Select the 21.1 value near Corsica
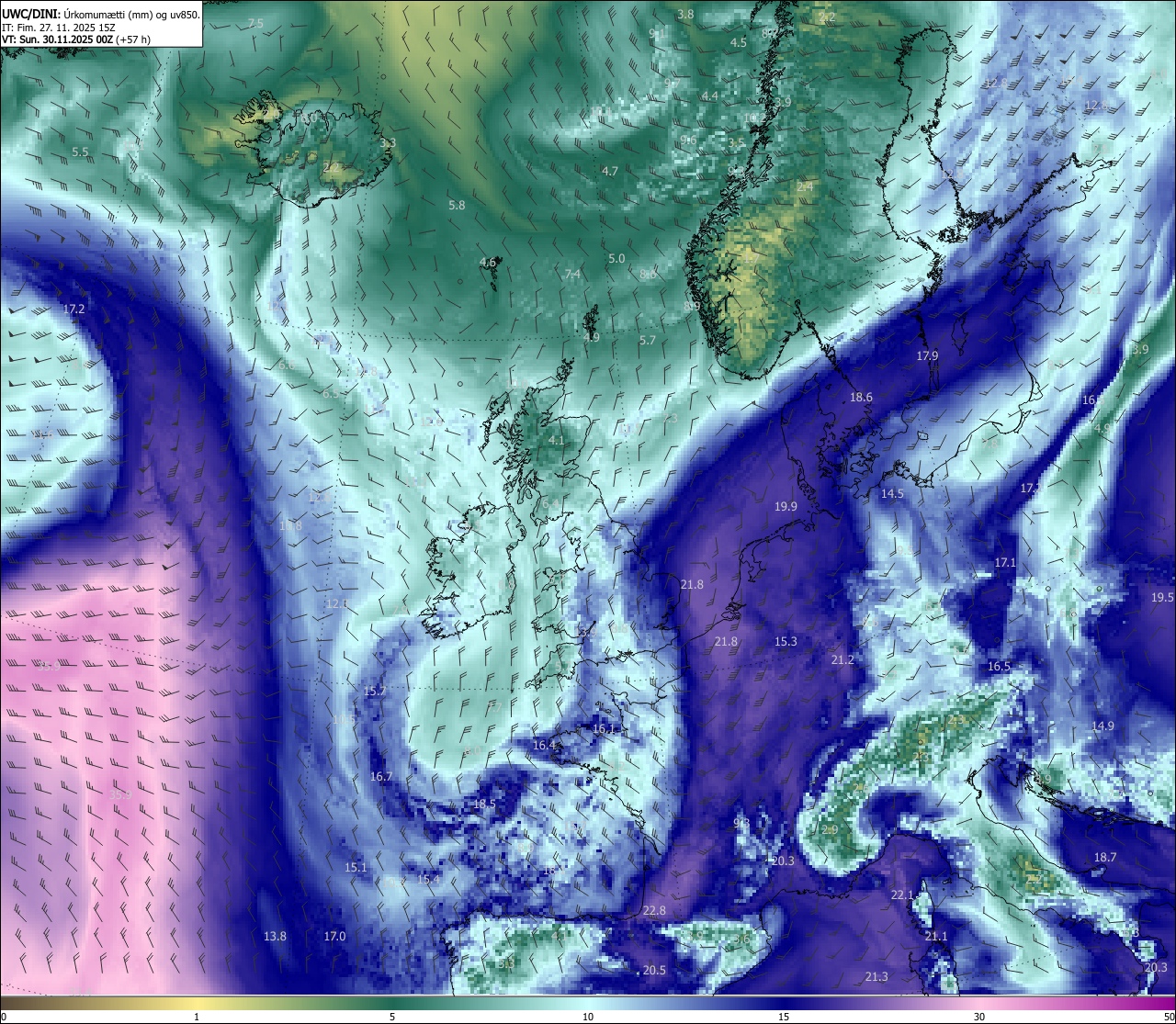Screen dimensions: 1176x1024 [936, 937]
